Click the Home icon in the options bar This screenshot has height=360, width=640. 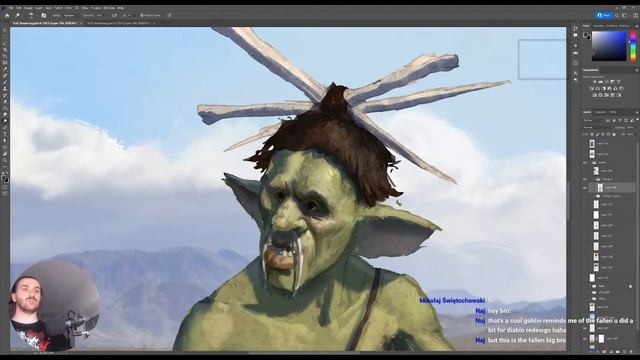pyautogui.click(x=7, y=15)
